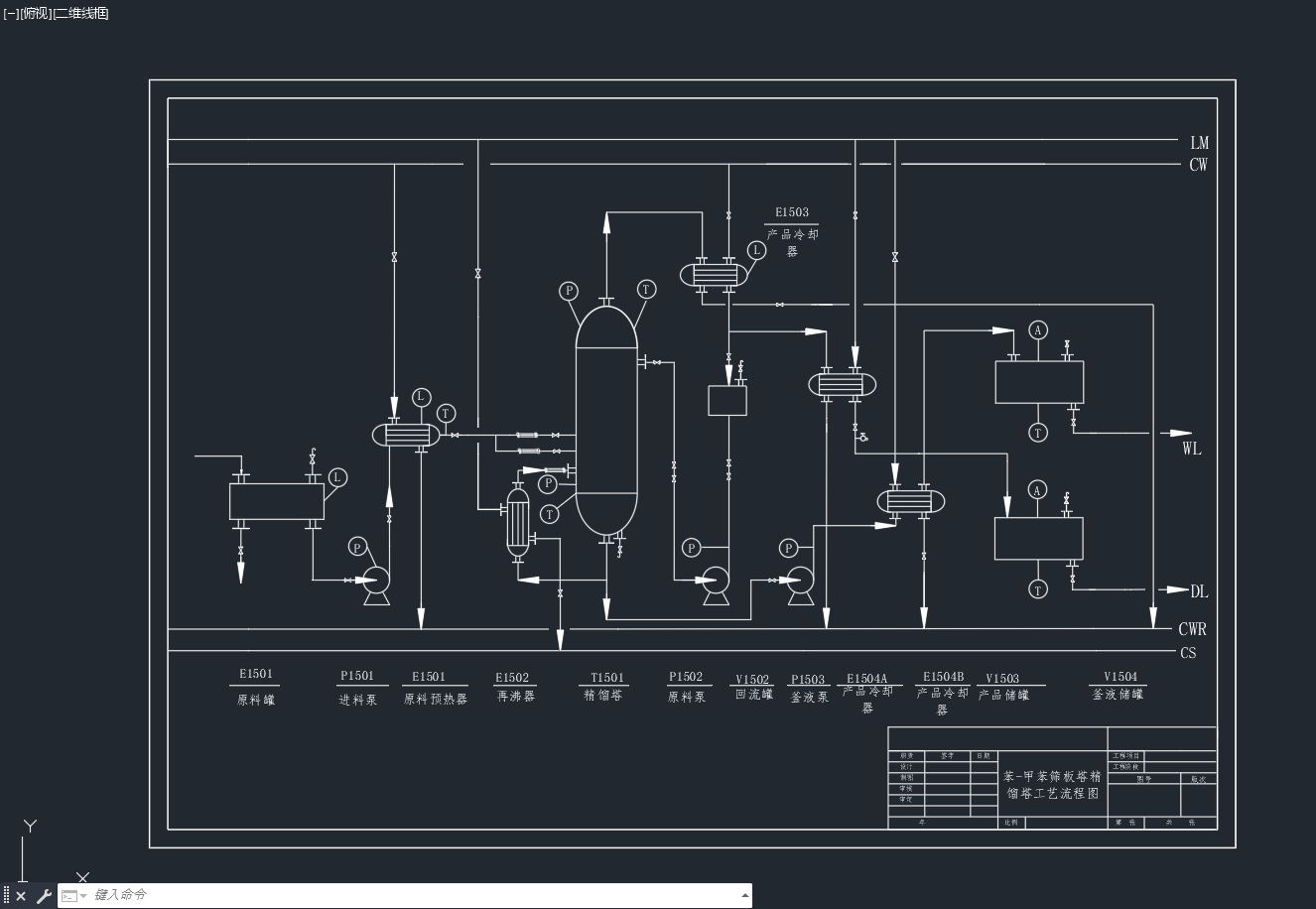Click the 回流罐 equipment name
Image resolution: width=1316 pixels, height=909 pixels.
click(x=754, y=695)
